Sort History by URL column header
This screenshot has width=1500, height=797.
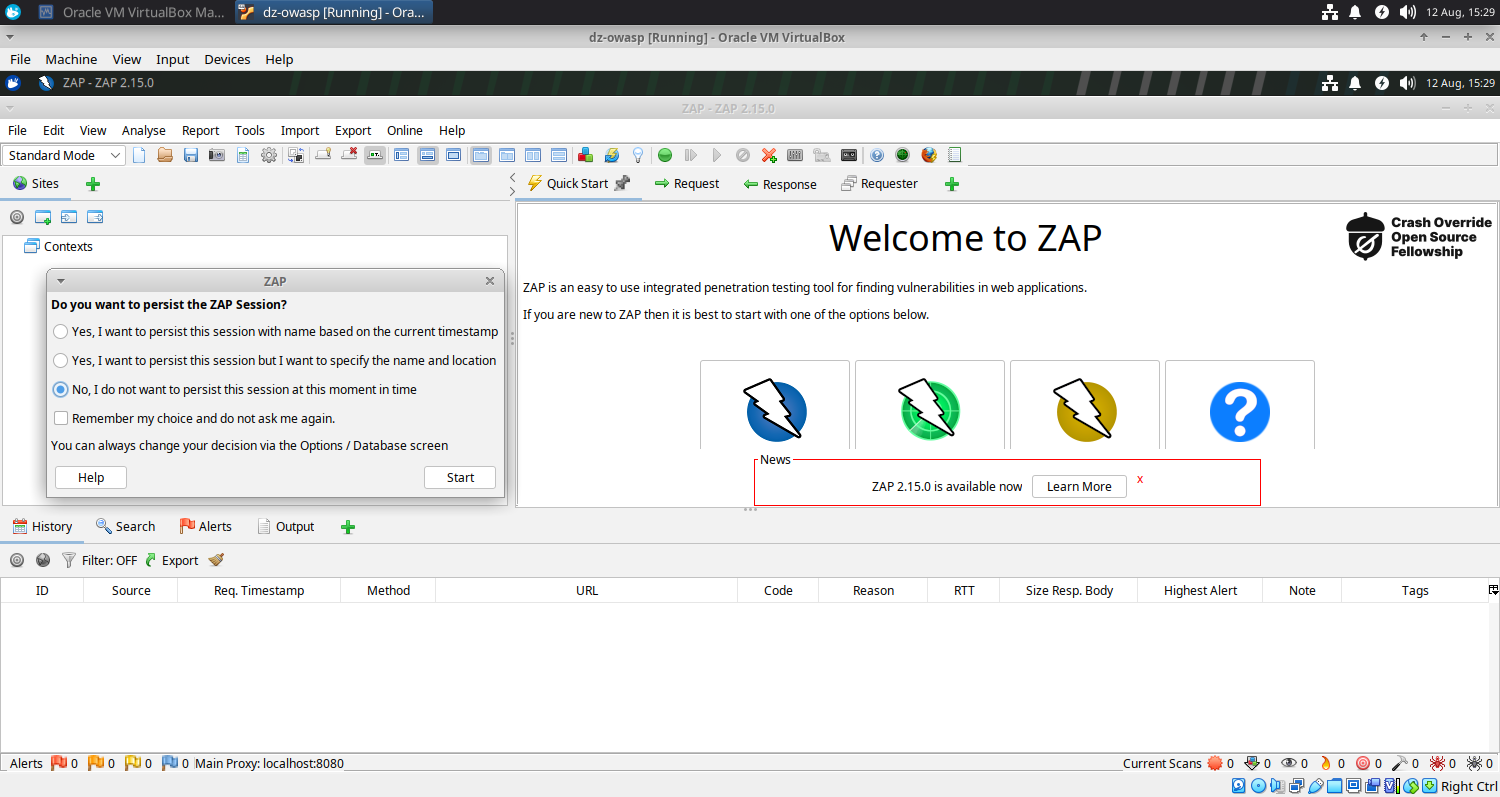pyautogui.click(x=587, y=590)
